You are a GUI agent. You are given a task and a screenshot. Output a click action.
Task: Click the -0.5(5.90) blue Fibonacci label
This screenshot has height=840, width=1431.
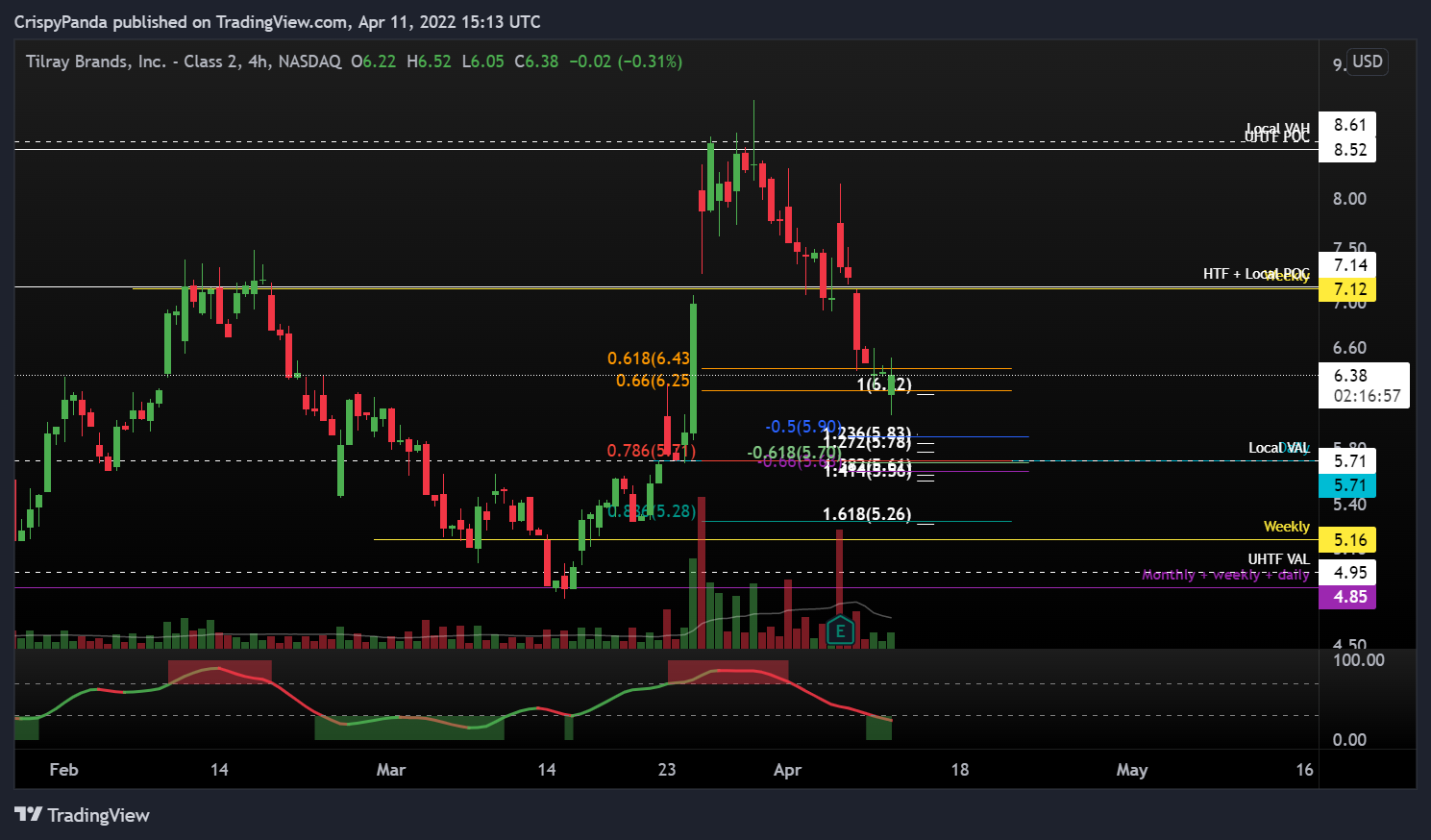tap(803, 427)
